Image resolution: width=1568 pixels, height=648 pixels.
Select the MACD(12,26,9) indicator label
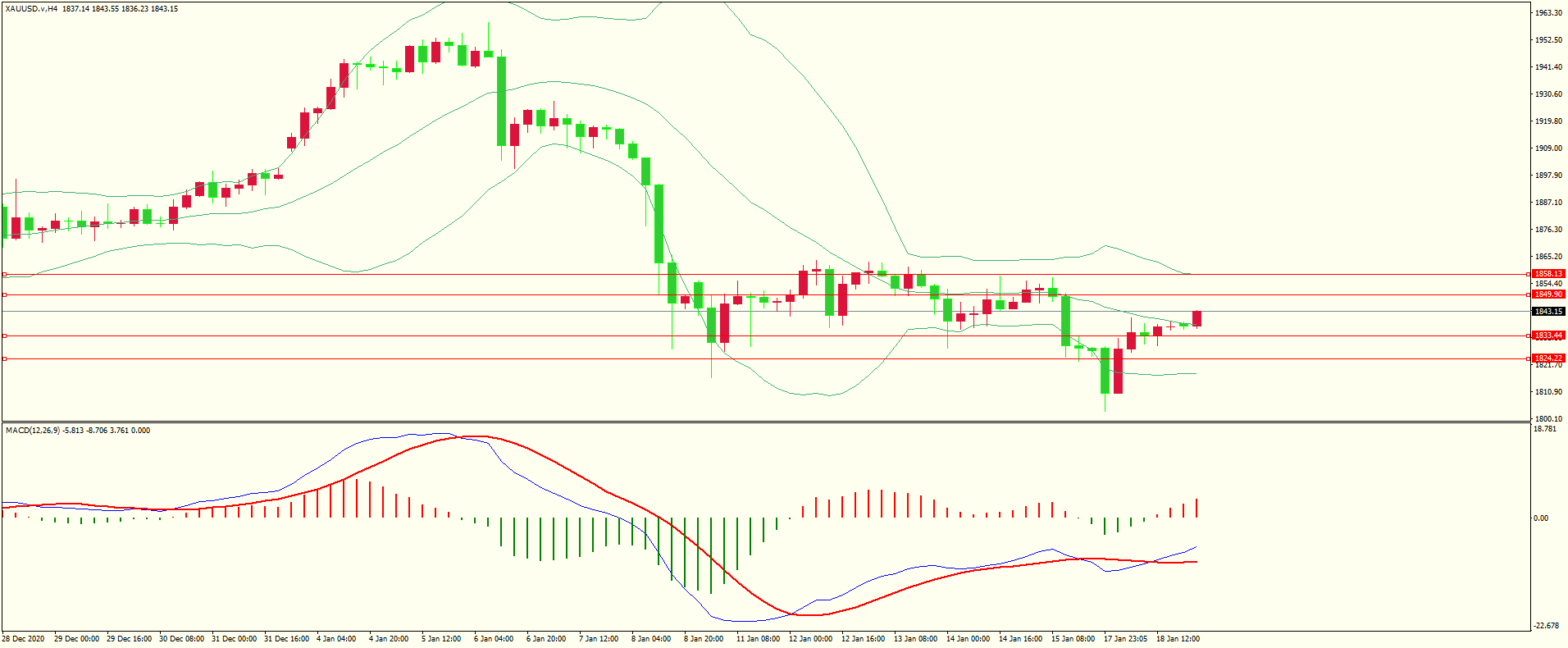click(x=33, y=431)
